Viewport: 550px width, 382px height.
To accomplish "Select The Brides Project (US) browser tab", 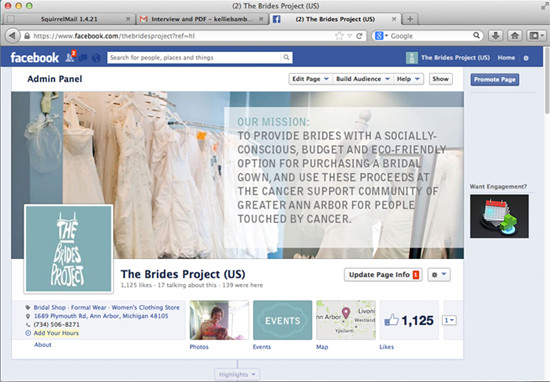I will click(x=335, y=19).
